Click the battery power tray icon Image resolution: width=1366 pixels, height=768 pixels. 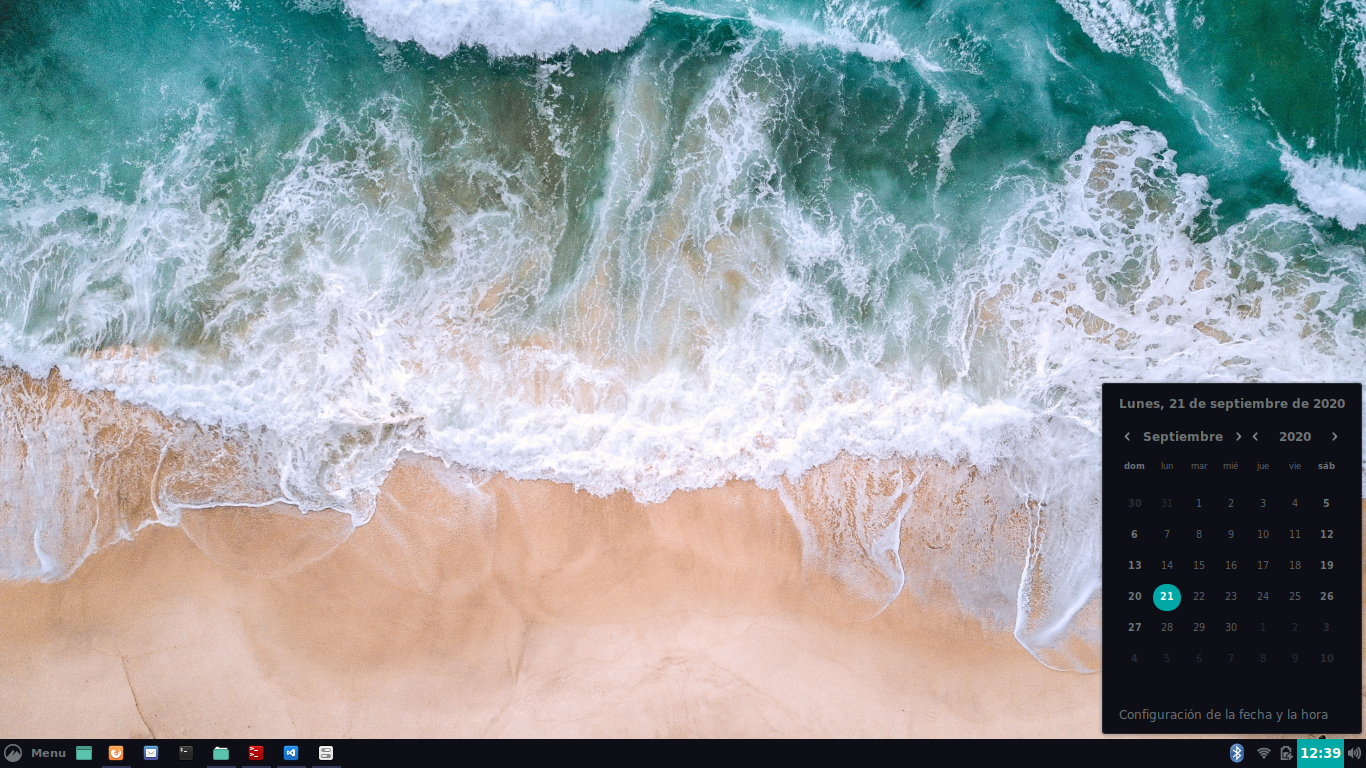coord(1286,753)
